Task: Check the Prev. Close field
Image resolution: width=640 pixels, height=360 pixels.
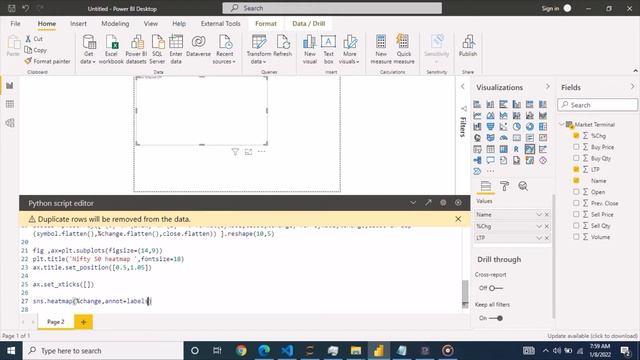Action: pyautogui.click(x=576, y=203)
